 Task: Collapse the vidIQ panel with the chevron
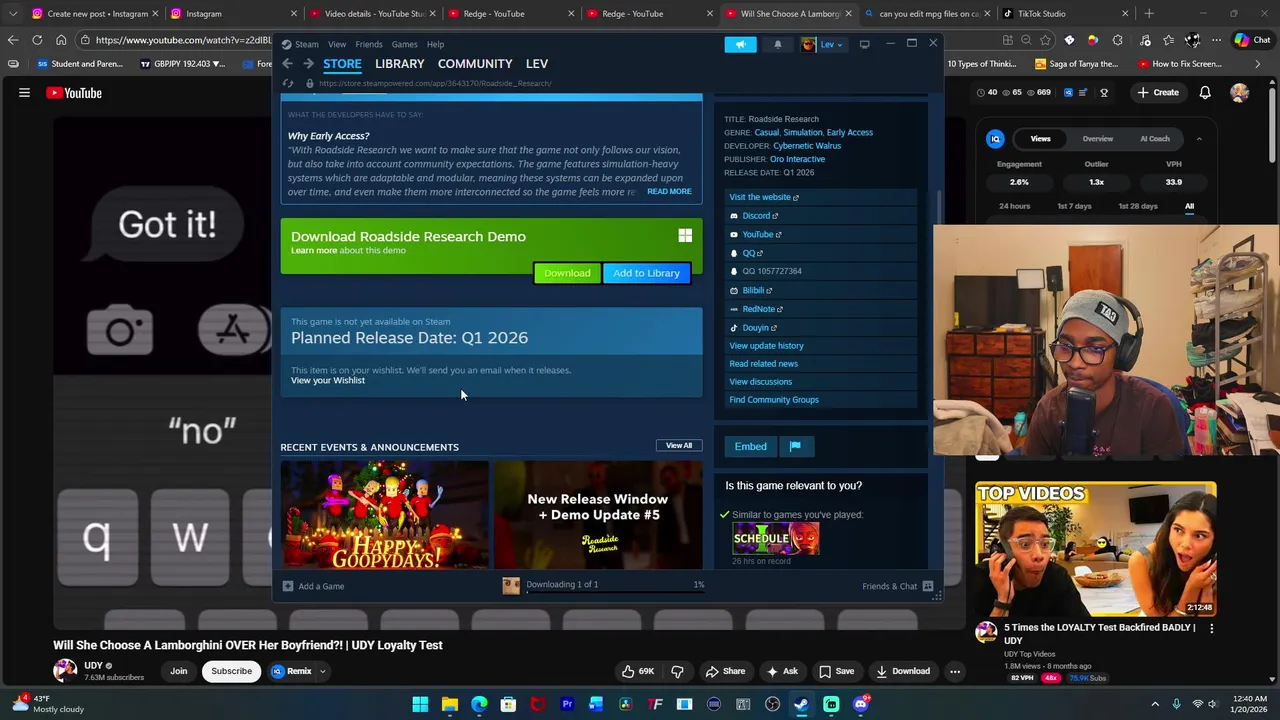[1199, 139]
